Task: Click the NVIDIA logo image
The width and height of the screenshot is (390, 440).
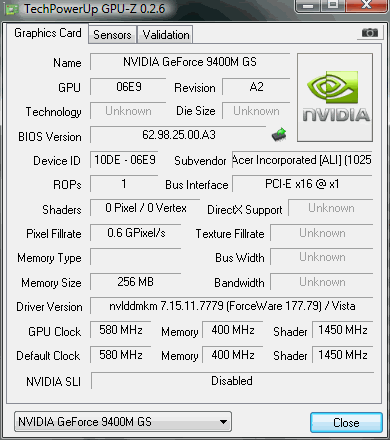Action: click(x=335, y=97)
